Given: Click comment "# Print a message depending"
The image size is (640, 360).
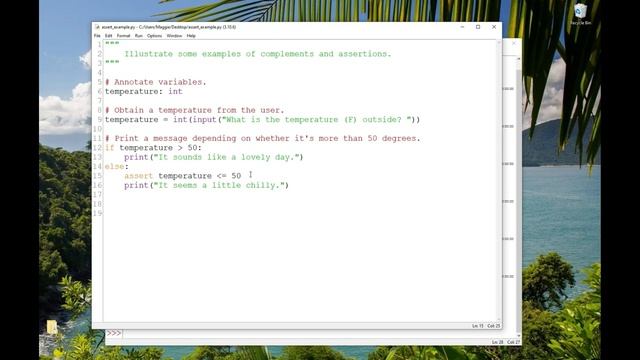Looking at the screenshot, I should [262, 138].
